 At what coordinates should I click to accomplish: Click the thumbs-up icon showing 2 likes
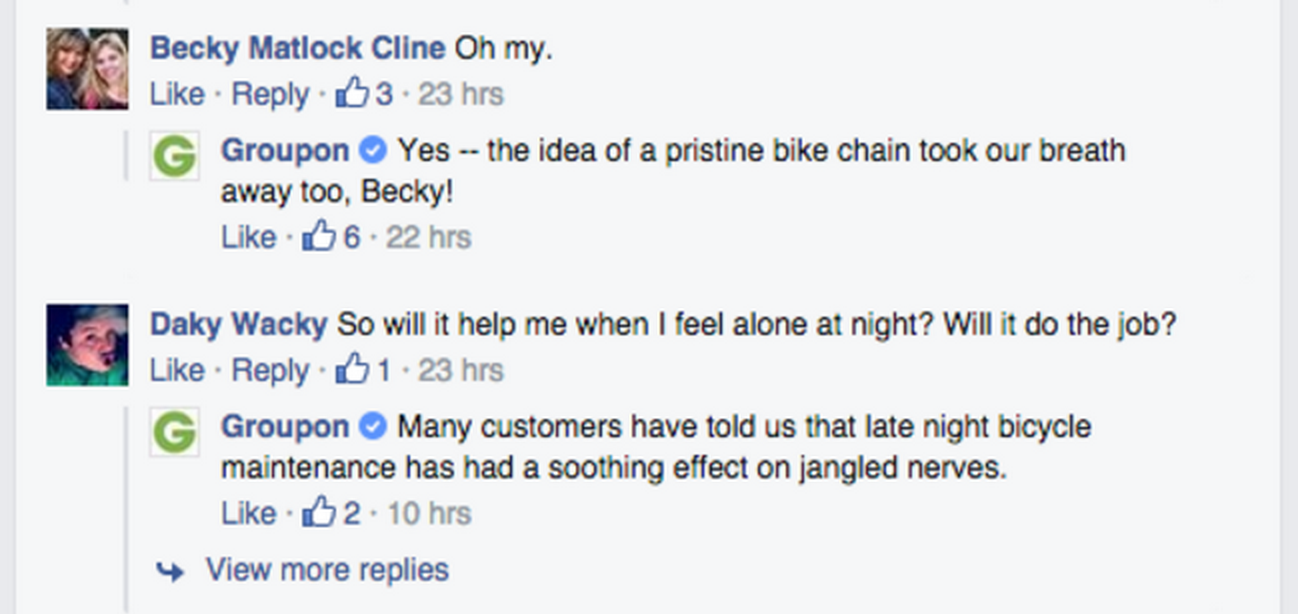click(319, 513)
